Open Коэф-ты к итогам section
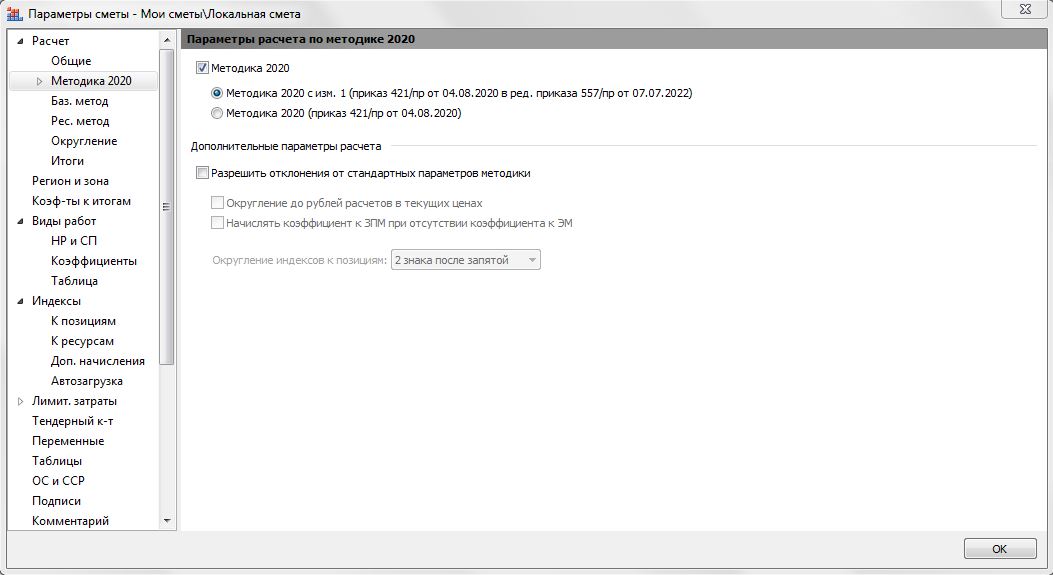This screenshot has height=575, width=1053. pyautogui.click(x=81, y=201)
